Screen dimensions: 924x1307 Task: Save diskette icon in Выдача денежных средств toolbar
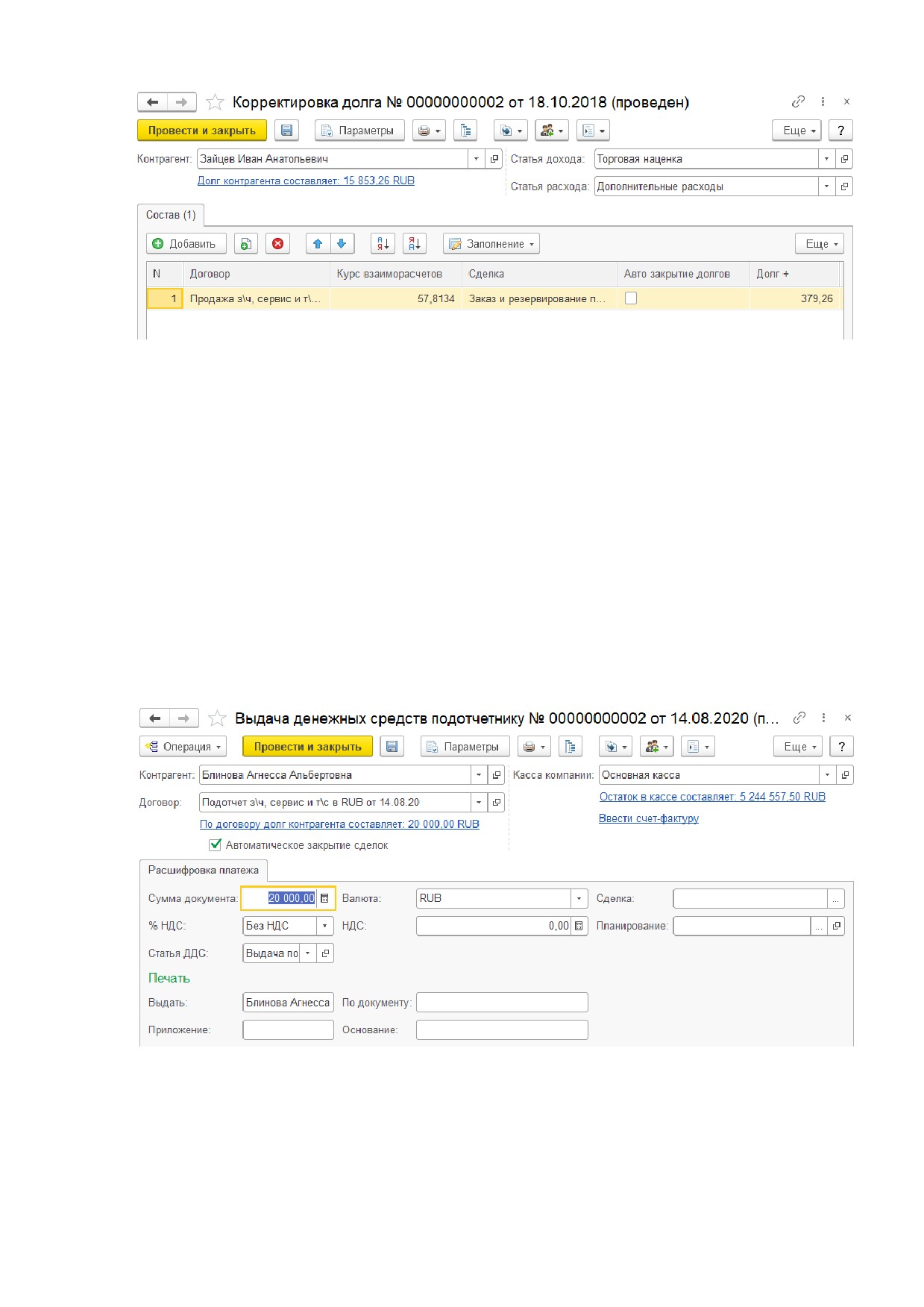(392, 747)
